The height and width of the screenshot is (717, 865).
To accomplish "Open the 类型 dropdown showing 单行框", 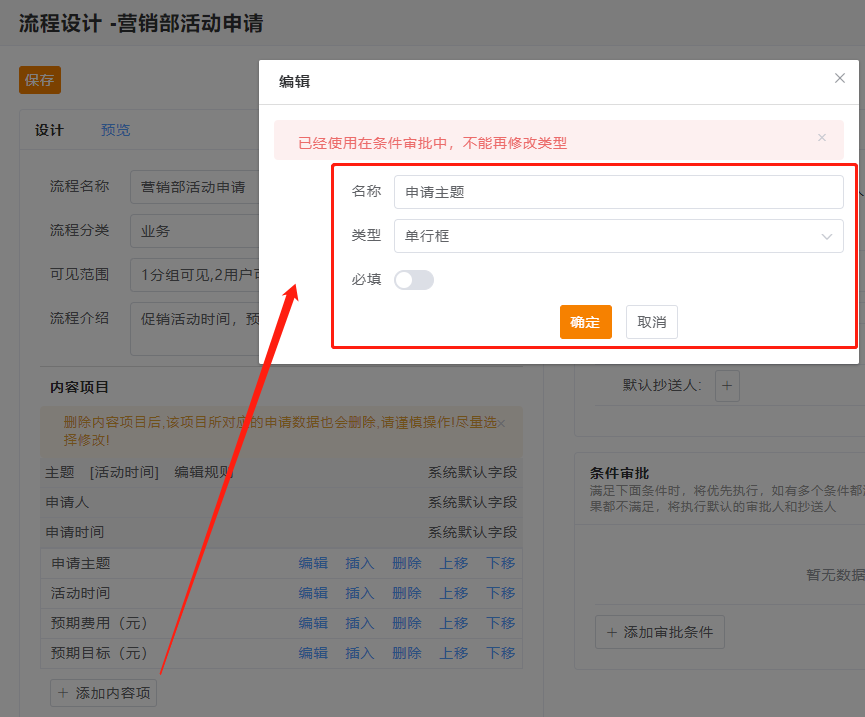I will click(x=618, y=236).
